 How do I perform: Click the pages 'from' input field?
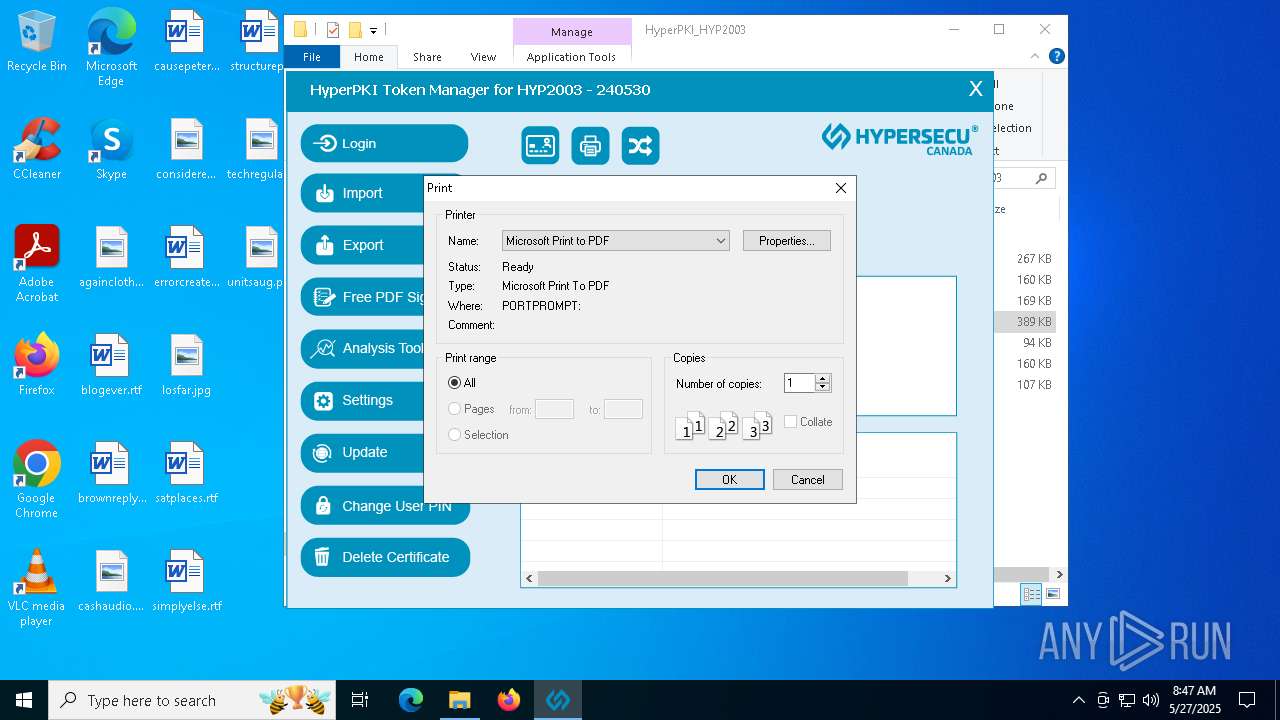coord(554,409)
